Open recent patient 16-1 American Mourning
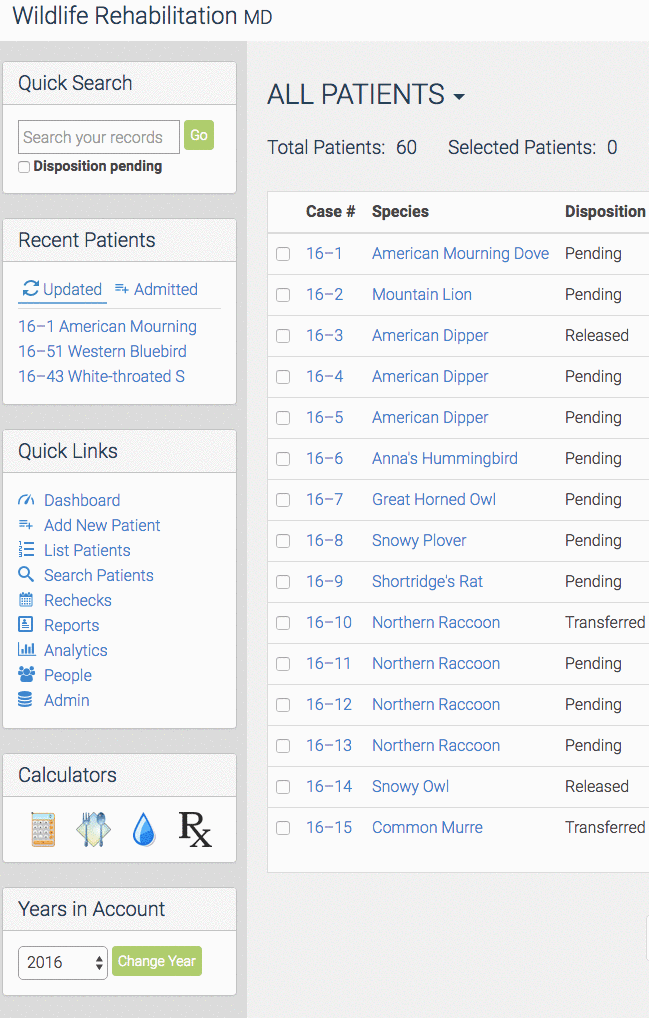Image resolution: width=649 pixels, height=1018 pixels. pos(107,327)
